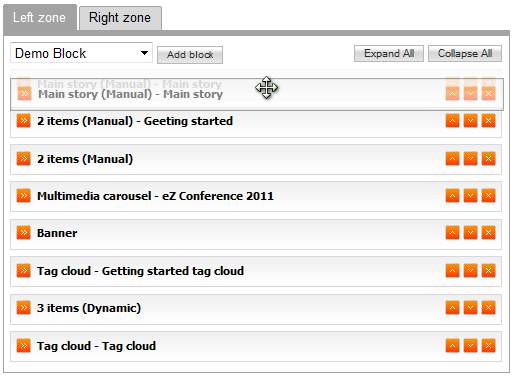This screenshot has height=378, width=514.
Task: Move the Banner block up
Action: point(452,233)
